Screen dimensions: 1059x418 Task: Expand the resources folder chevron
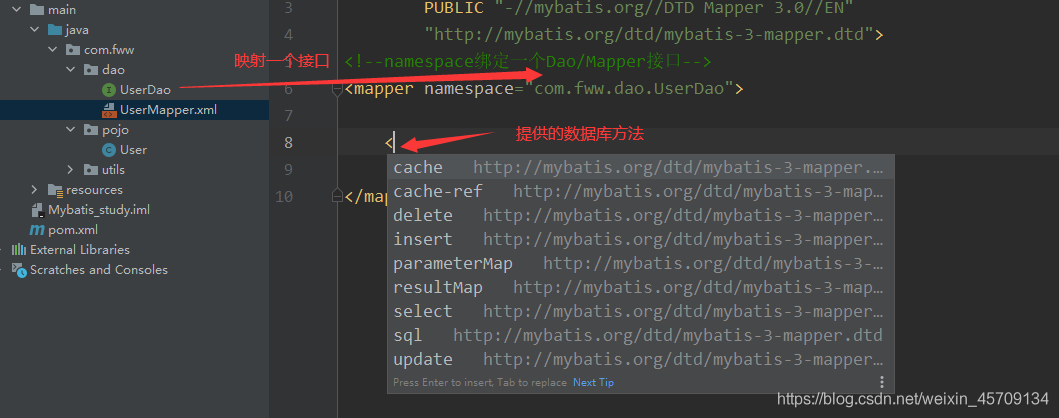[x=34, y=190]
